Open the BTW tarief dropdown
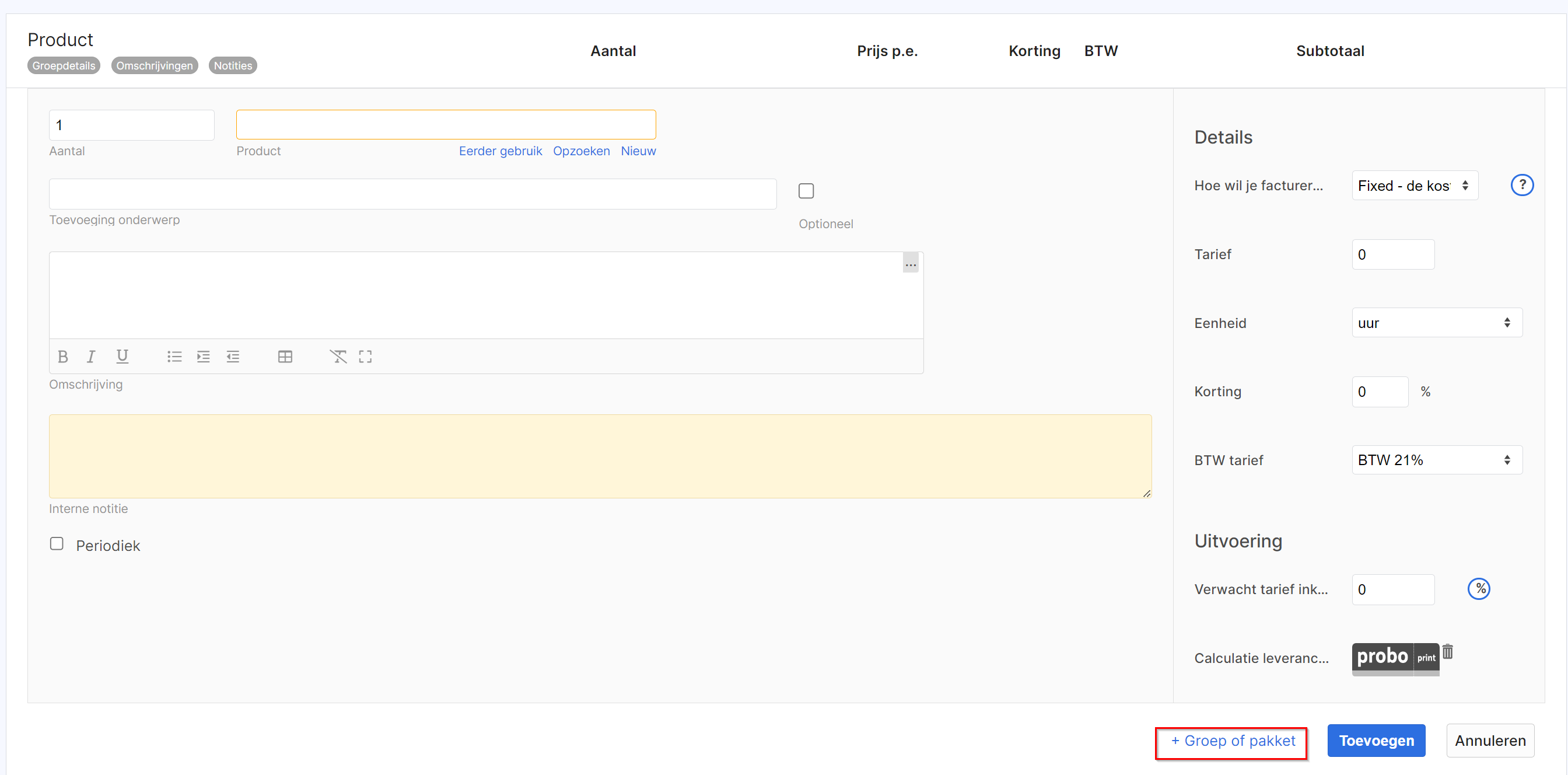The width and height of the screenshot is (1568, 775). tap(1437, 460)
